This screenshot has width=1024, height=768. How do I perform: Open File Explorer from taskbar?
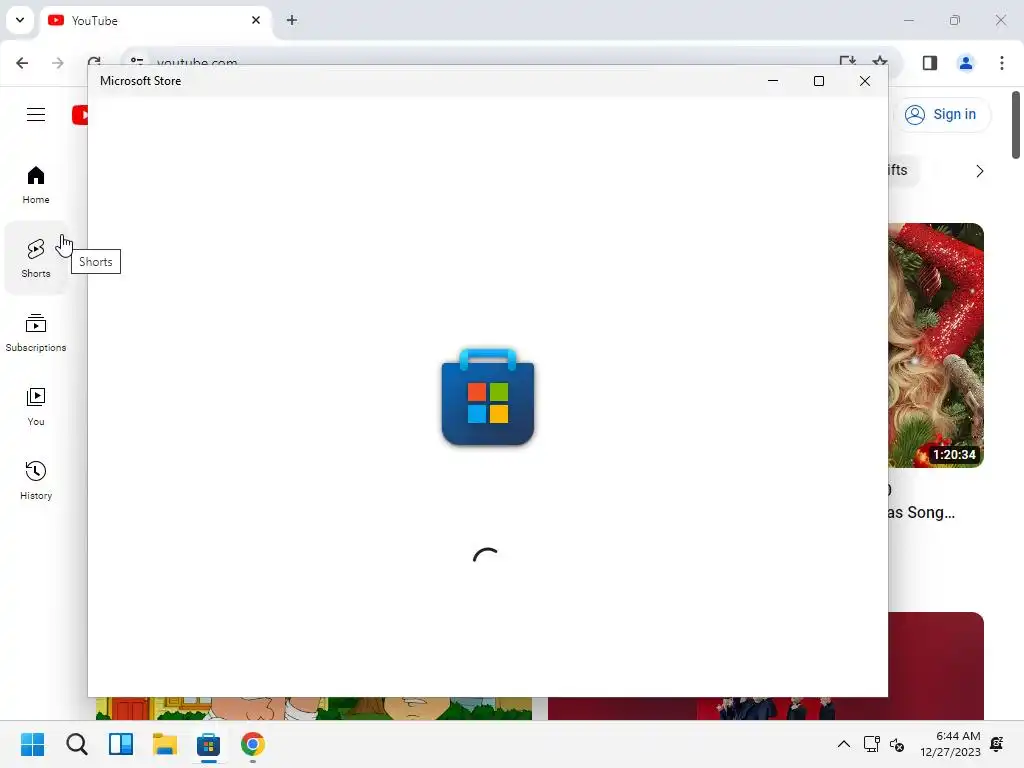(x=165, y=744)
